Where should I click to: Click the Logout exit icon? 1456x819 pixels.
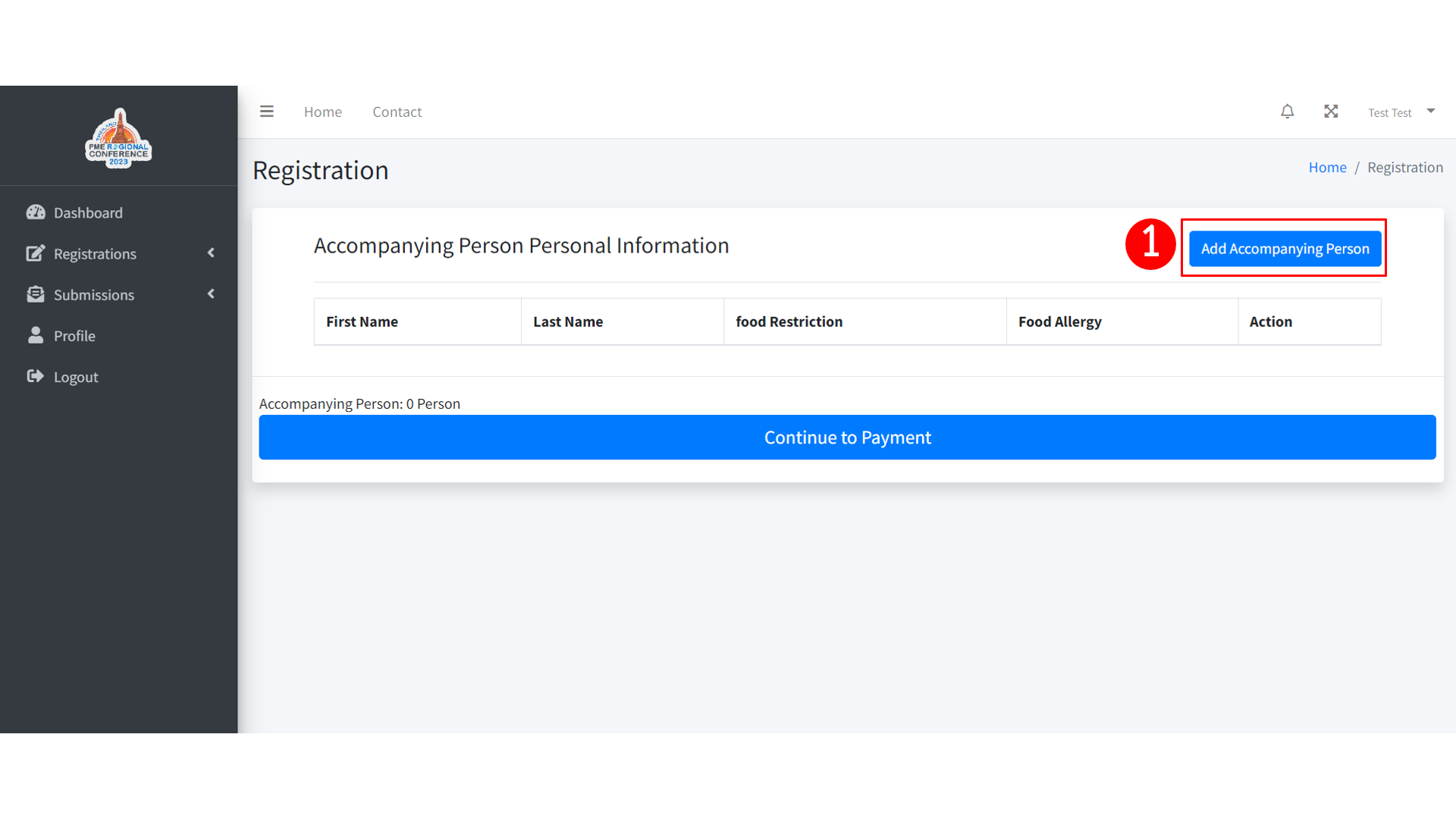click(36, 376)
